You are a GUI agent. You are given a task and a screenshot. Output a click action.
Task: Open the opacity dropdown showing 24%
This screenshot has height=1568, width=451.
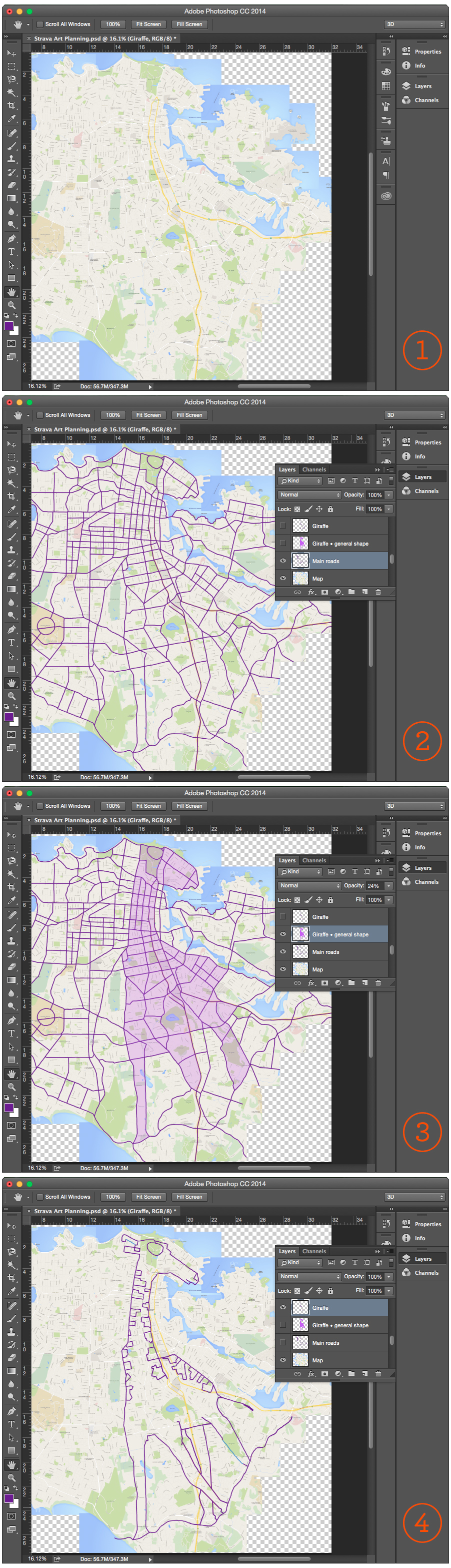pyautogui.click(x=389, y=886)
